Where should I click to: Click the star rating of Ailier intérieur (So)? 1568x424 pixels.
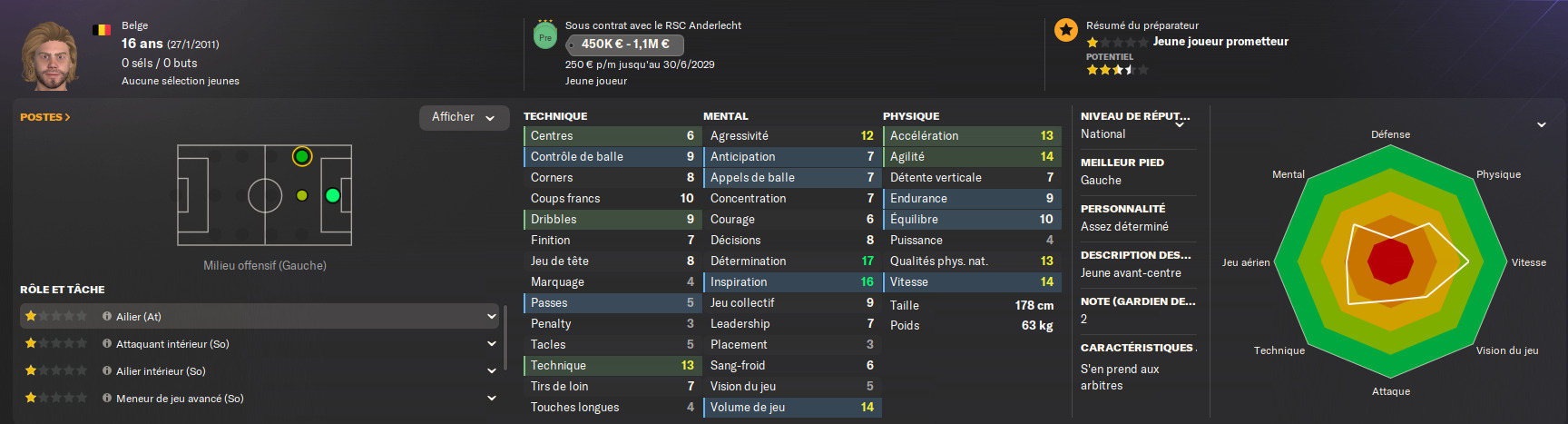[x=56, y=371]
